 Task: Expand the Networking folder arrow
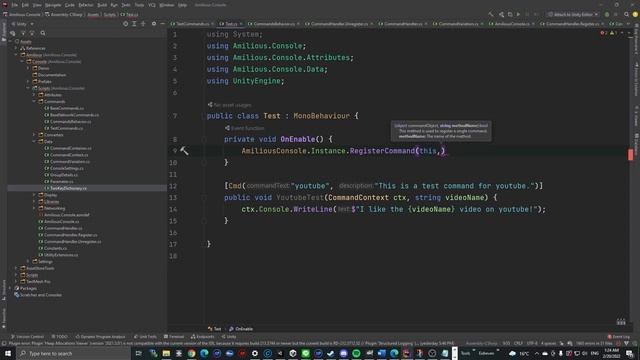[35, 208]
